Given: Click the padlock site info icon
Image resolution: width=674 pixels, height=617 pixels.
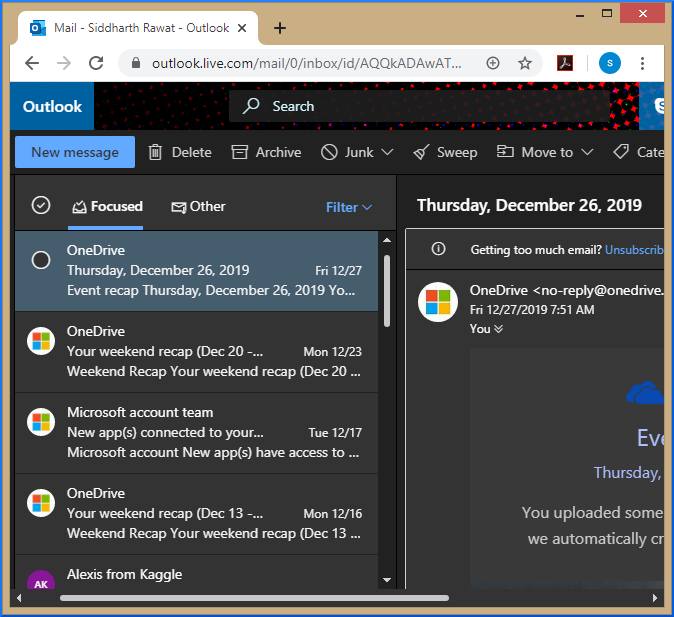Looking at the screenshot, I should click(x=136, y=63).
